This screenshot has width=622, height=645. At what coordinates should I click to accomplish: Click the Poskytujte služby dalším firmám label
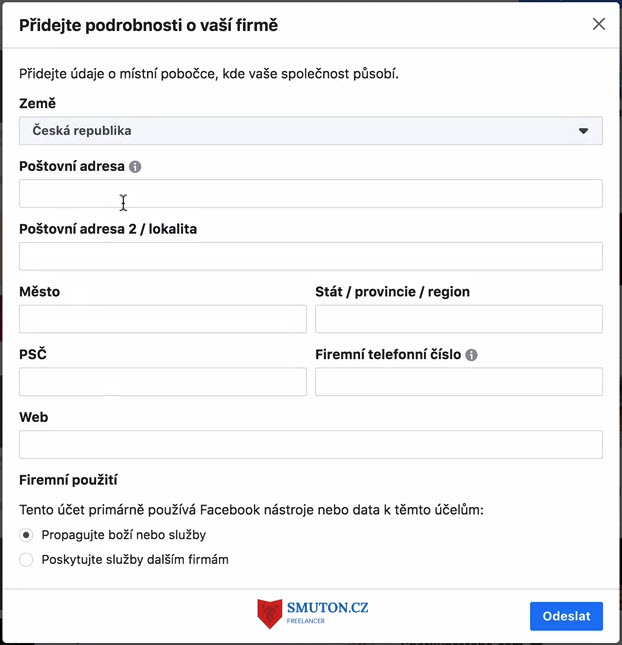(x=135, y=559)
